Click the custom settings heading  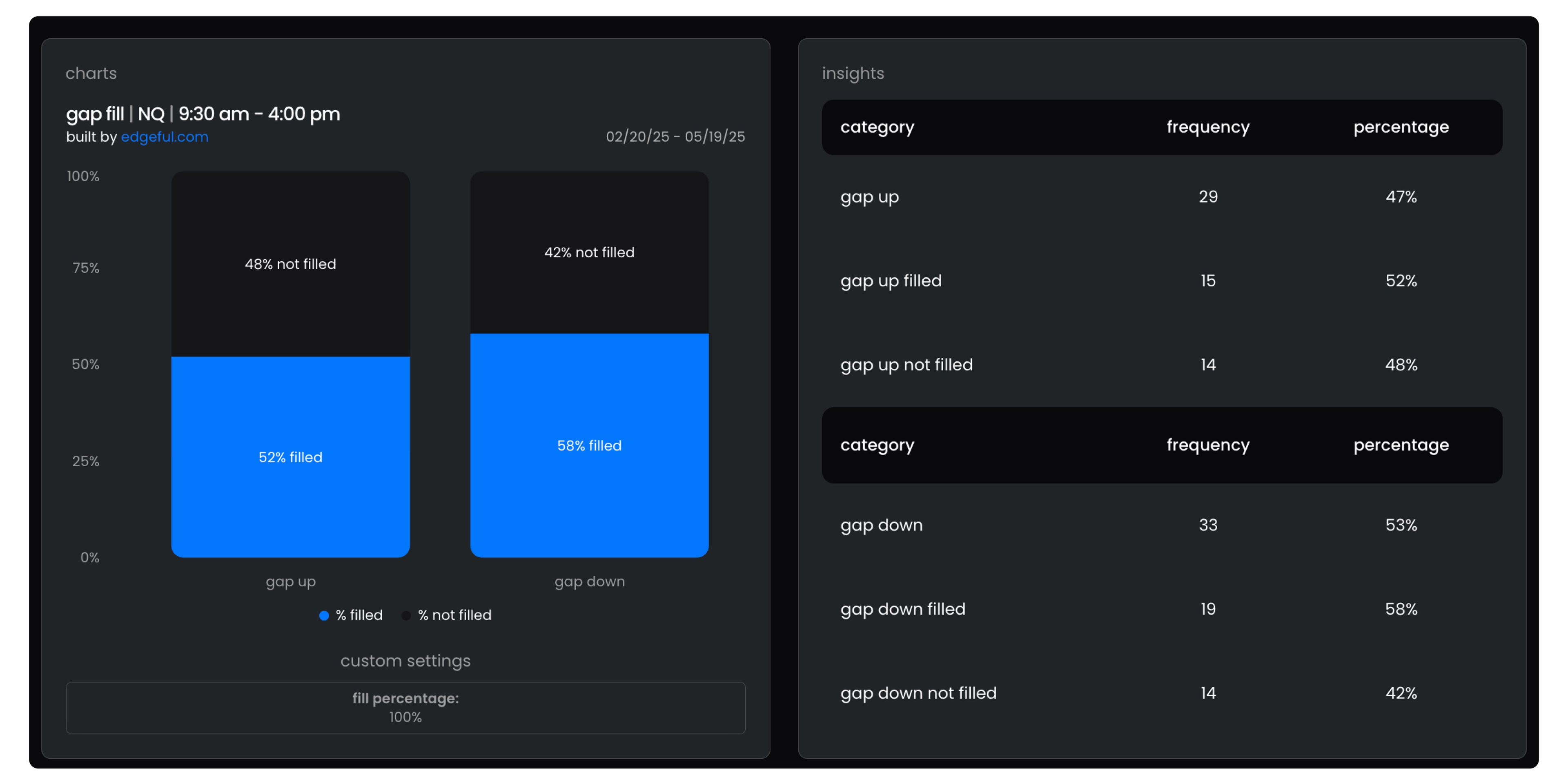[405, 660]
